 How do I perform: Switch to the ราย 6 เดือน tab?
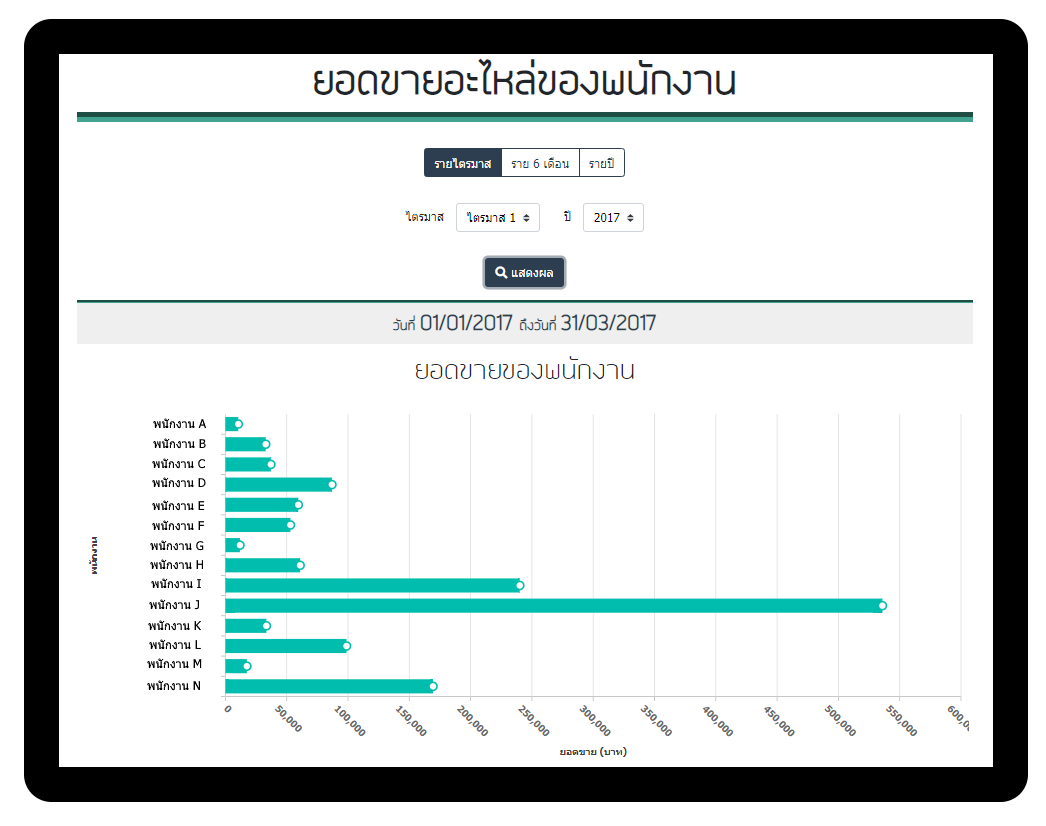tap(540, 163)
